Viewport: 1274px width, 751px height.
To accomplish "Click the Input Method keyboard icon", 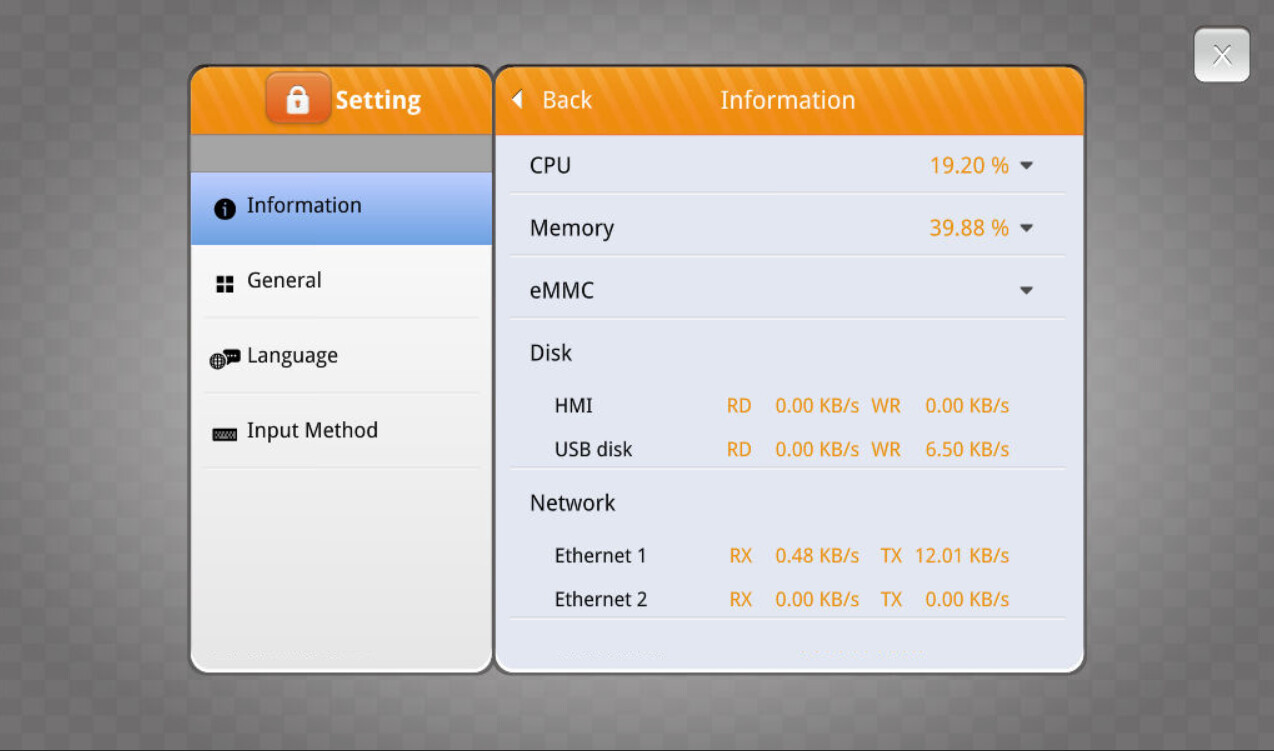I will 225,434.
